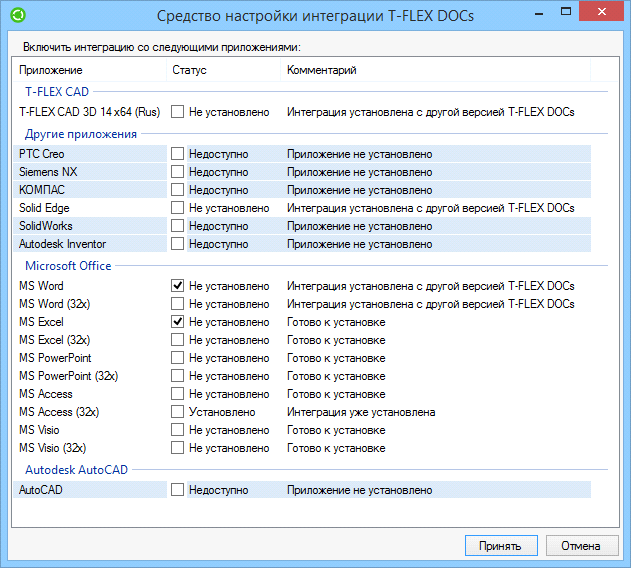Sort by the Приложение column header
The height and width of the screenshot is (568, 631).
[x=90, y=71]
